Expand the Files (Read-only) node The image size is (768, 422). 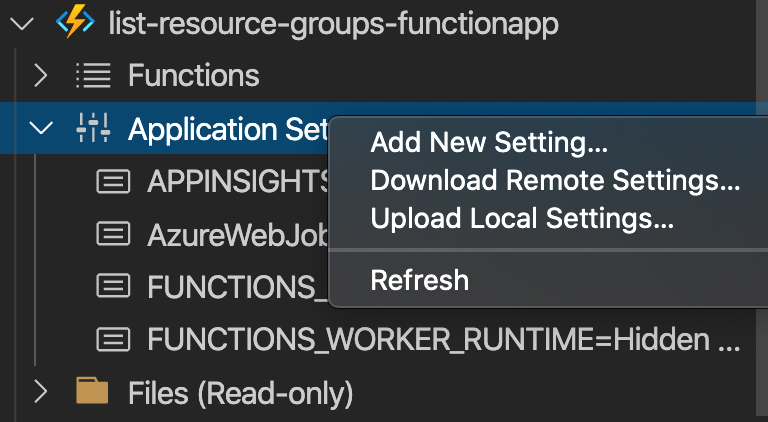41,392
